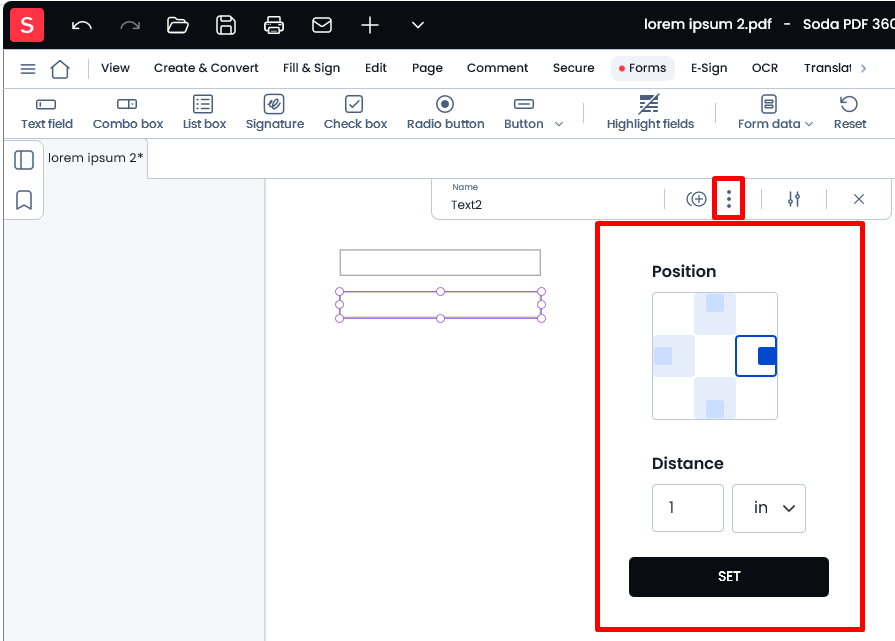Select the Combo box tool
The width and height of the screenshot is (895, 641).
coord(127,112)
